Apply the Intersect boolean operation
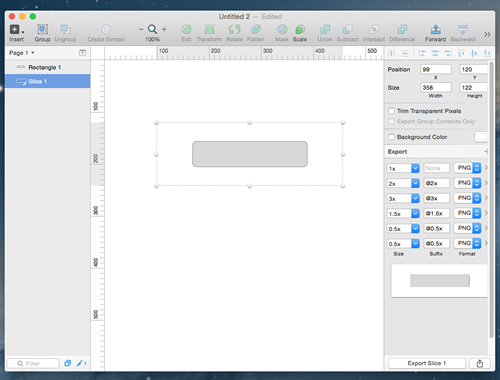The width and height of the screenshot is (500, 380). tap(374, 29)
